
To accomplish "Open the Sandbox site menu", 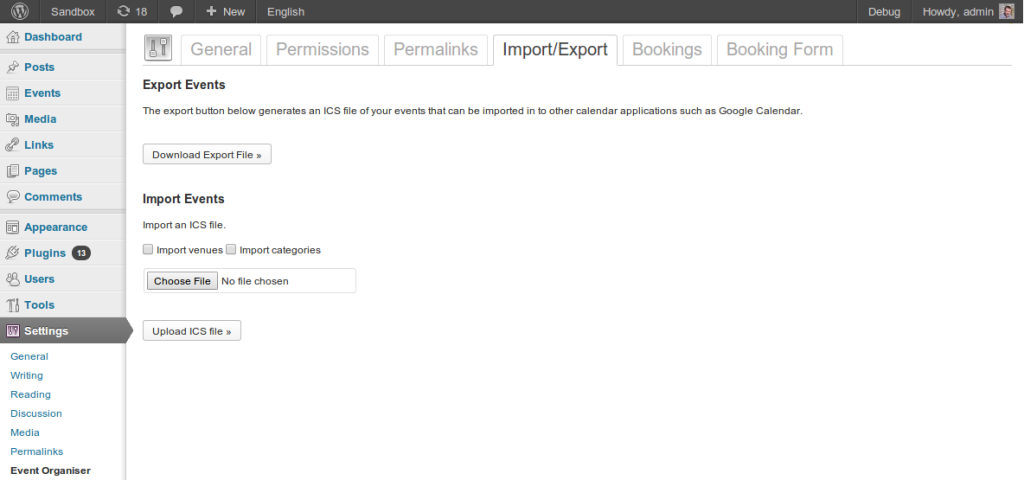I will (x=72, y=12).
